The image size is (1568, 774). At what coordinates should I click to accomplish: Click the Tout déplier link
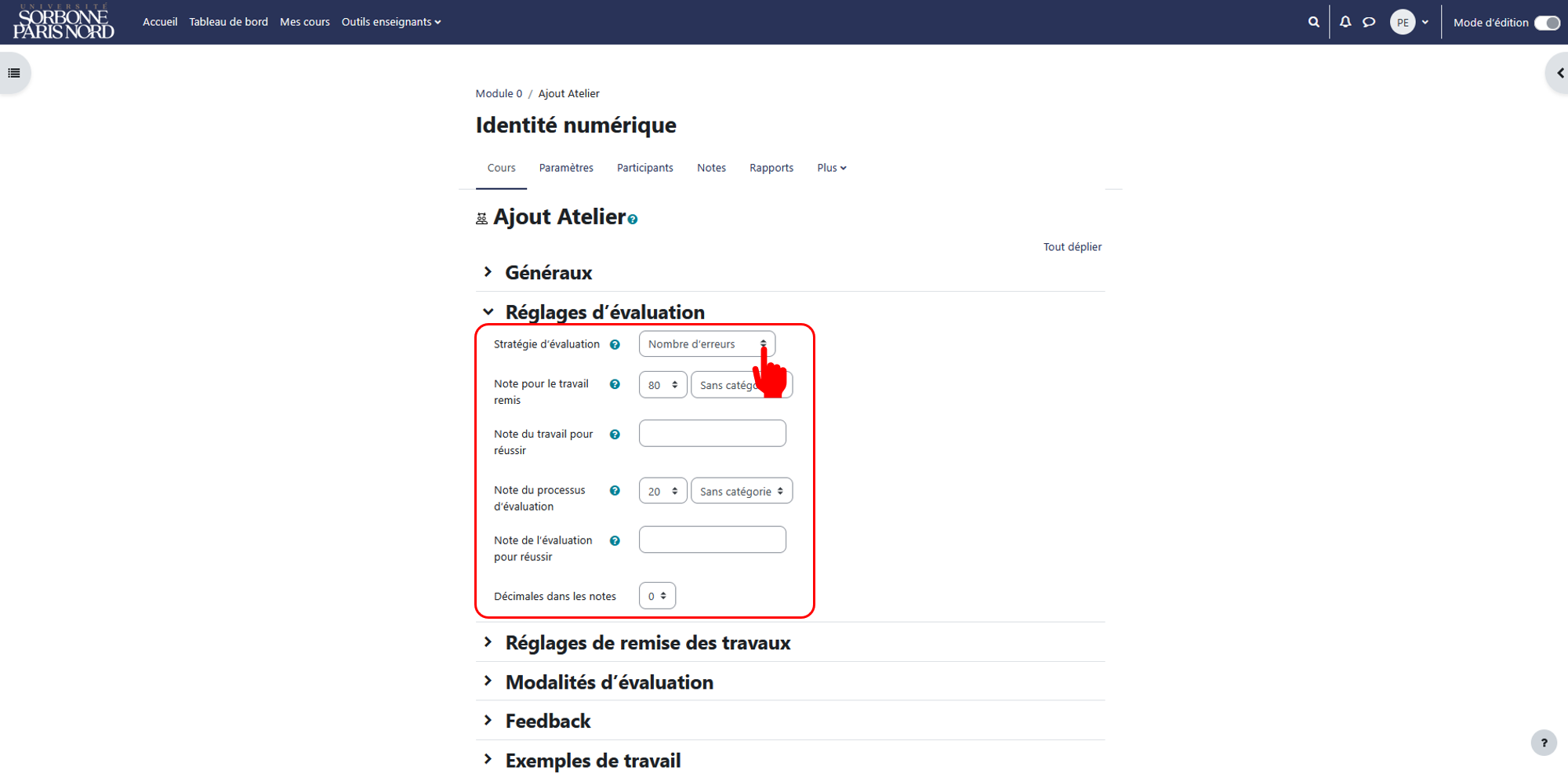pos(1072,247)
